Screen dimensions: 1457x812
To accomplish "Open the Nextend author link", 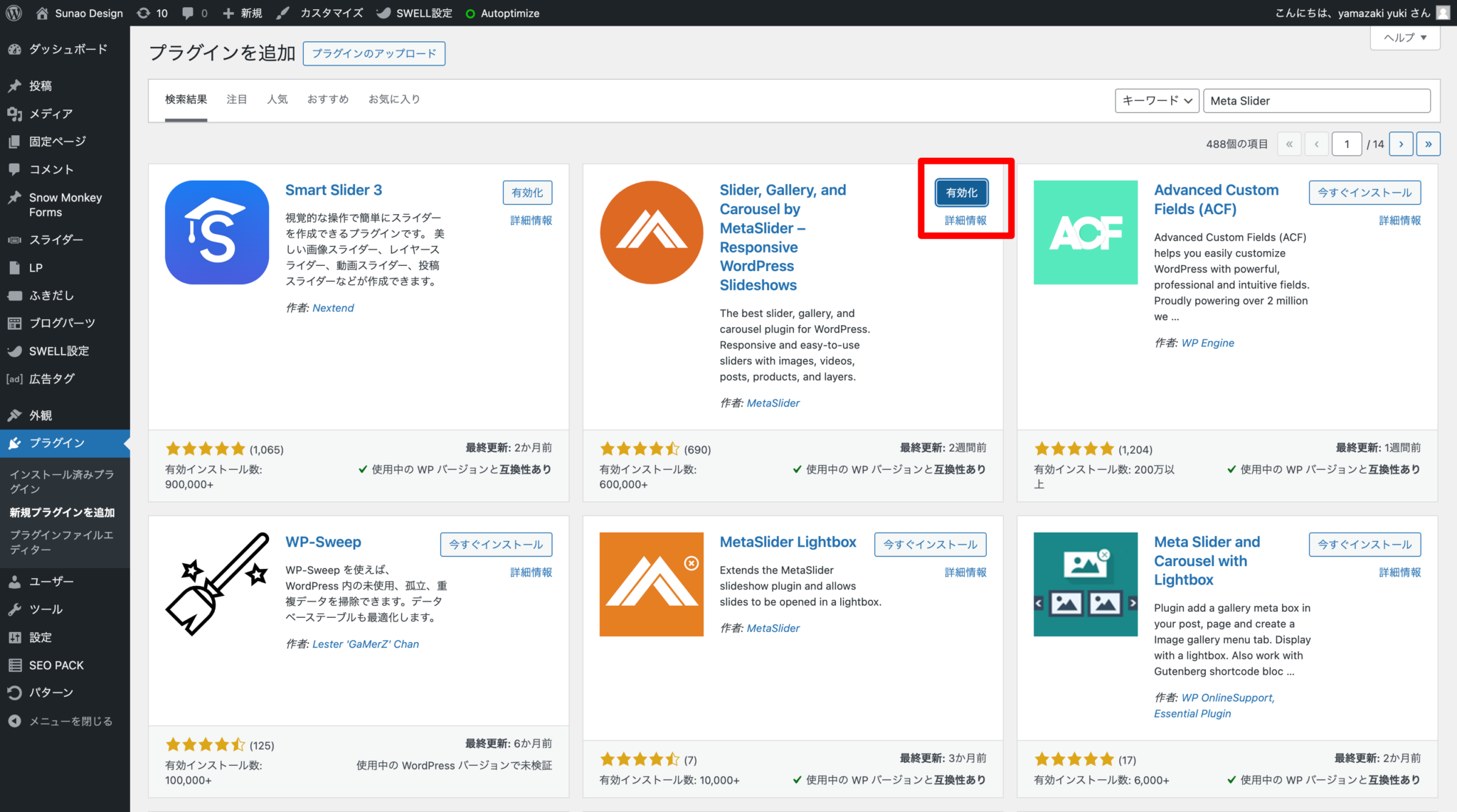I will point(333,307).
